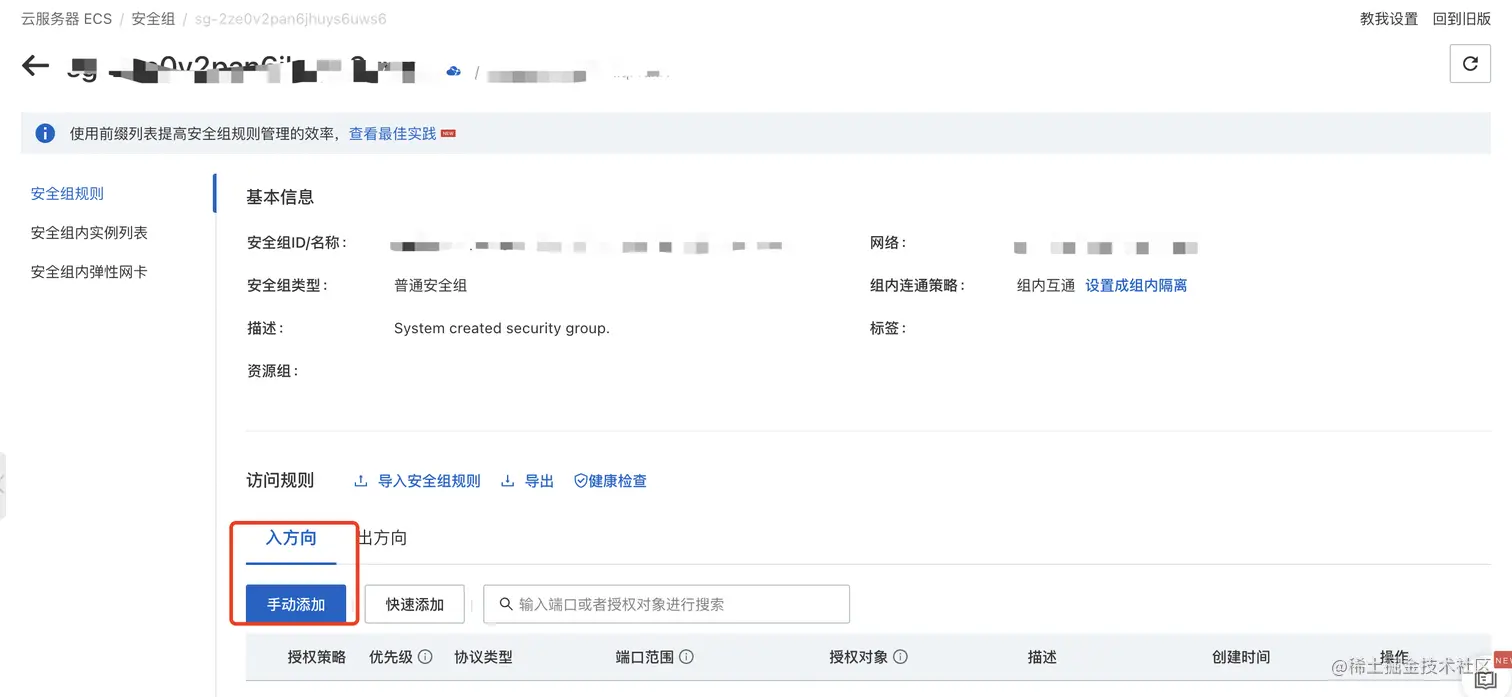This screenshot has height=697, width=1512.
Task: Click the 访问规则 section heading
Action: pos(280,481)
